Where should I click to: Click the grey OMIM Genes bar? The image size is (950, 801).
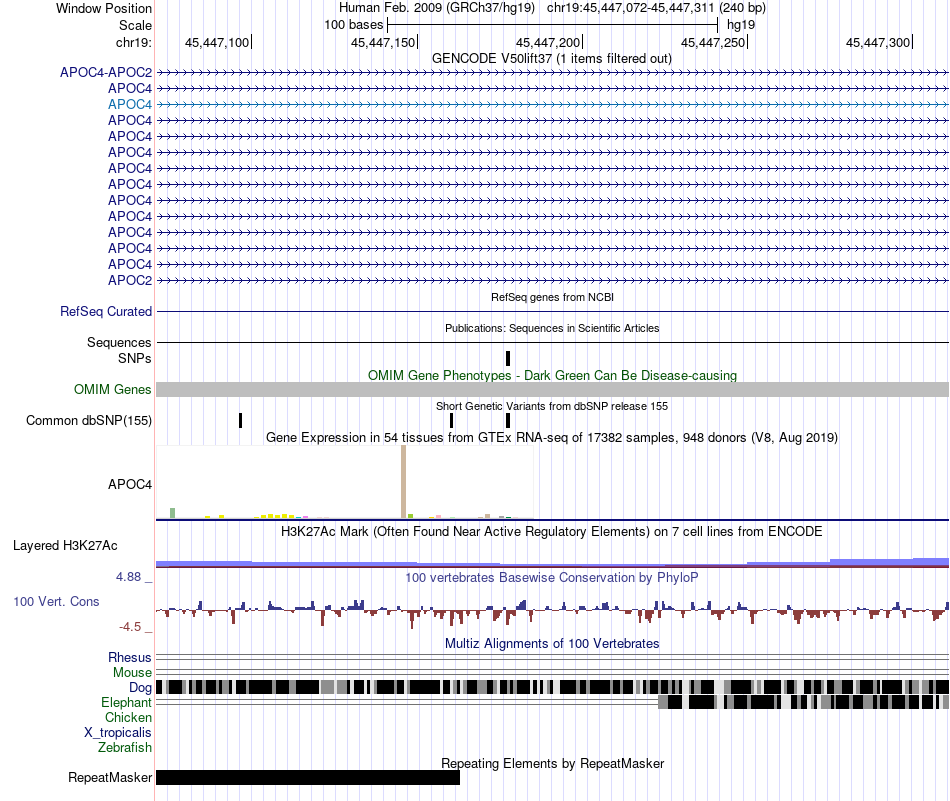[552, 390]
